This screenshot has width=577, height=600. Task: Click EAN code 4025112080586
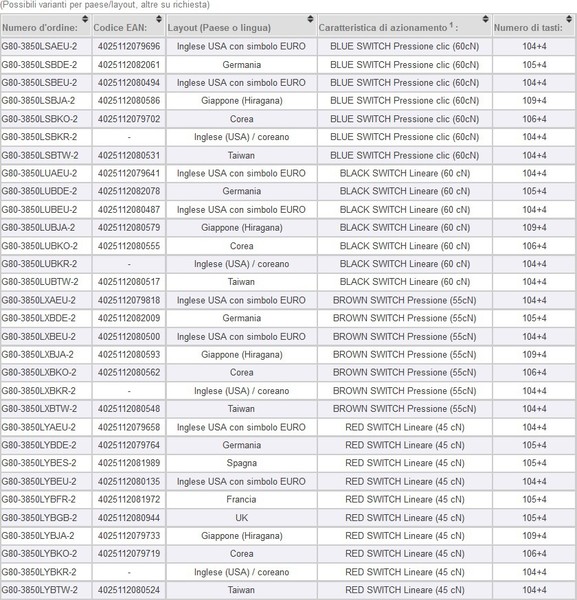tap(129, 101)
